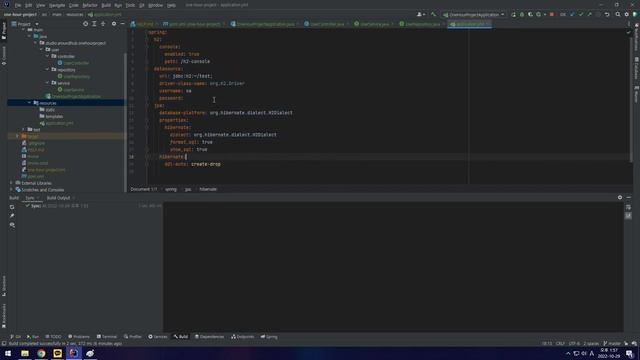The height and width of the screenshot is (360, 640).
Task: Switch to the pom.xml editor tab
Action: pyautogui.click(x=193, y=24)
